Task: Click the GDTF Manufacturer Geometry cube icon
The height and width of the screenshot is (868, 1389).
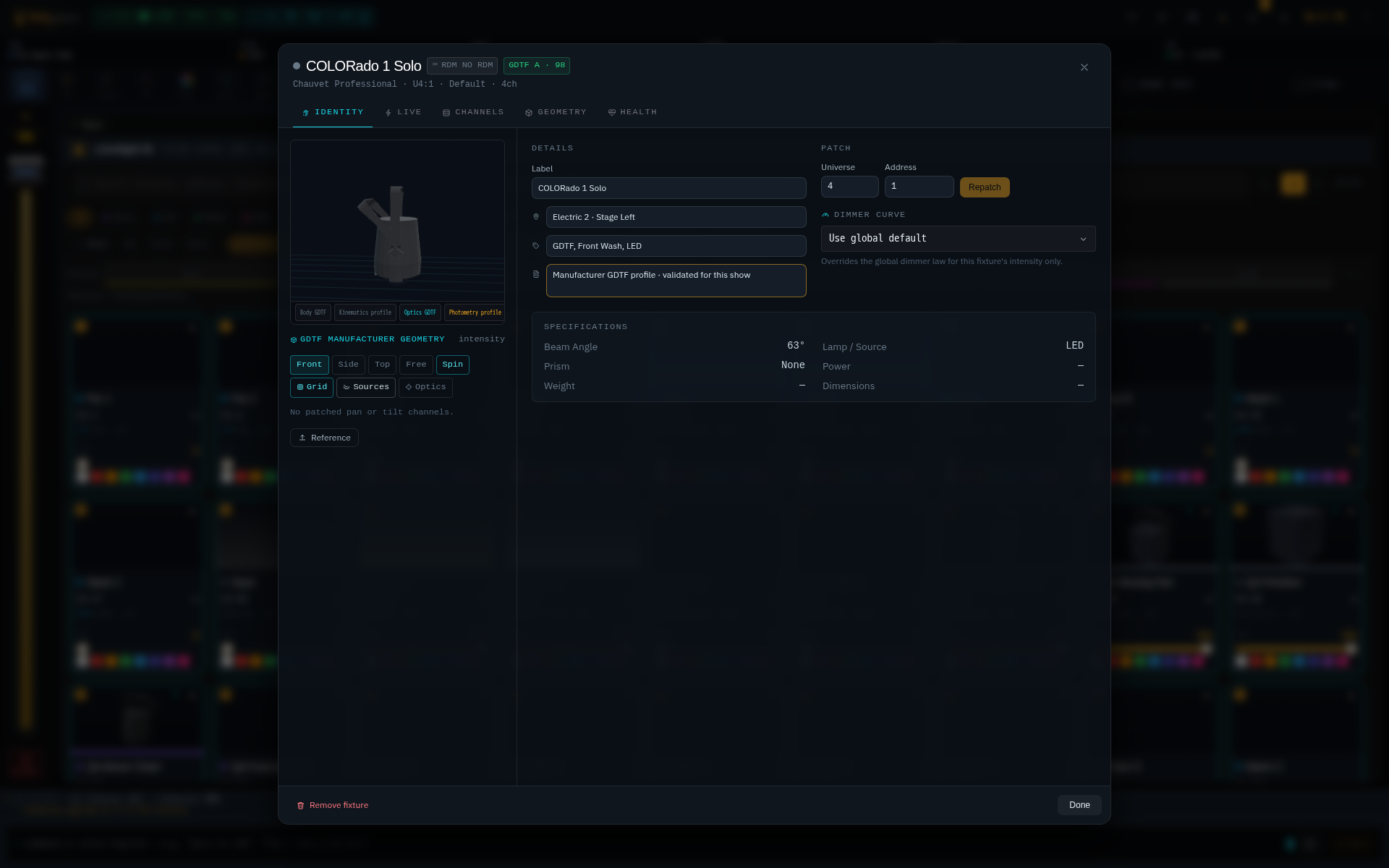Action: click(294, 339)
